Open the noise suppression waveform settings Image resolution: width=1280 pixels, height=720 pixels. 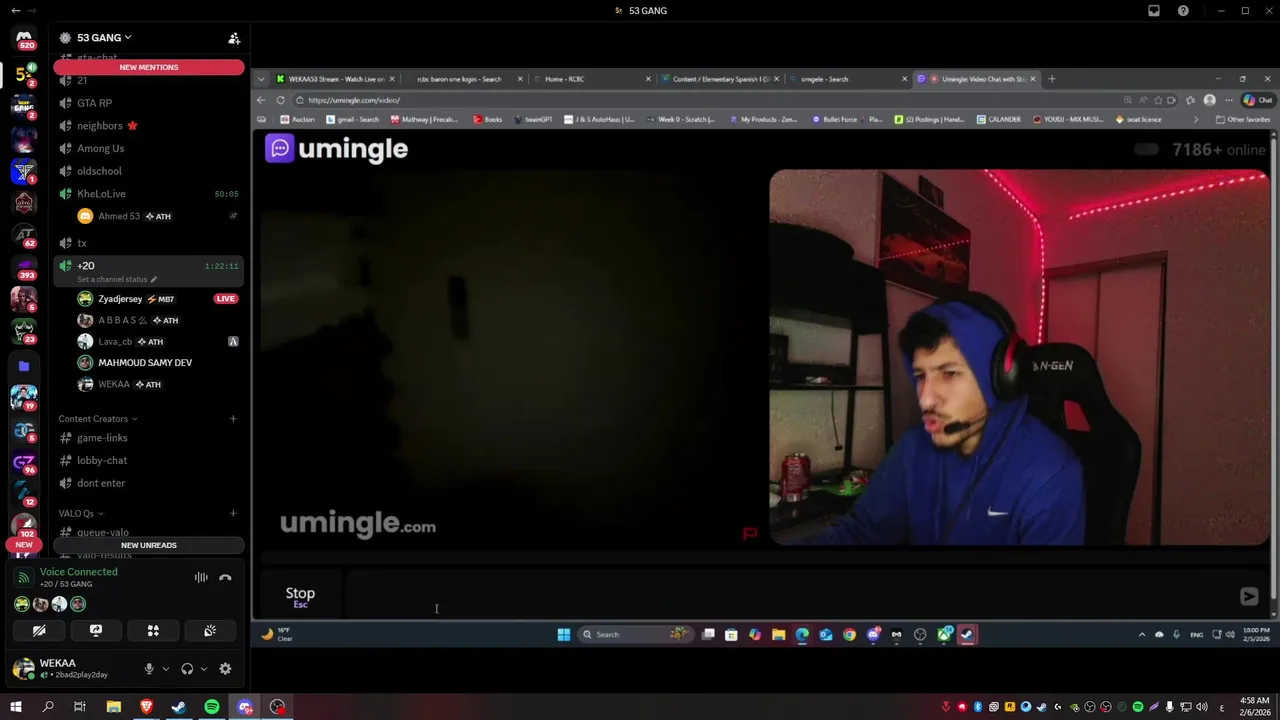(x=201, y=577)
